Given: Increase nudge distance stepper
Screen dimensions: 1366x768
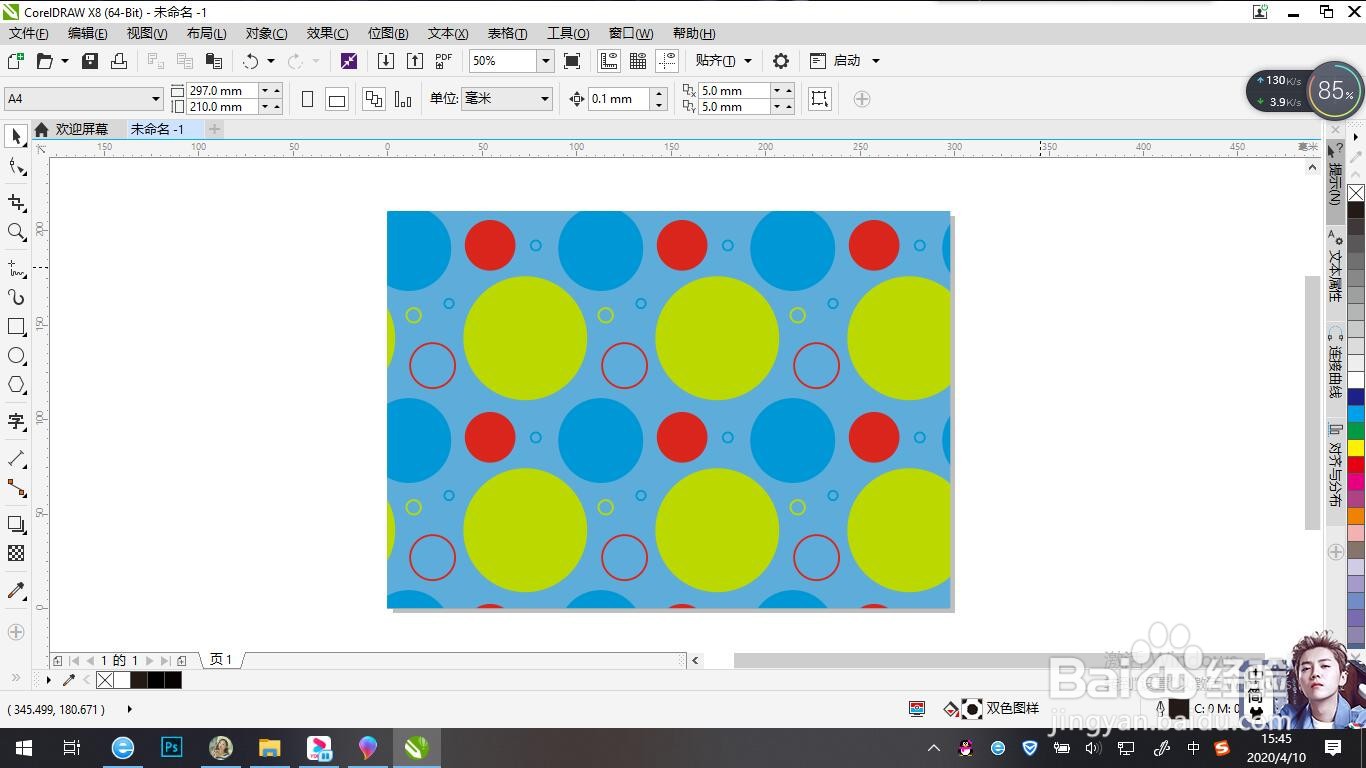Looking at the screenshot, I should point(658,94).
